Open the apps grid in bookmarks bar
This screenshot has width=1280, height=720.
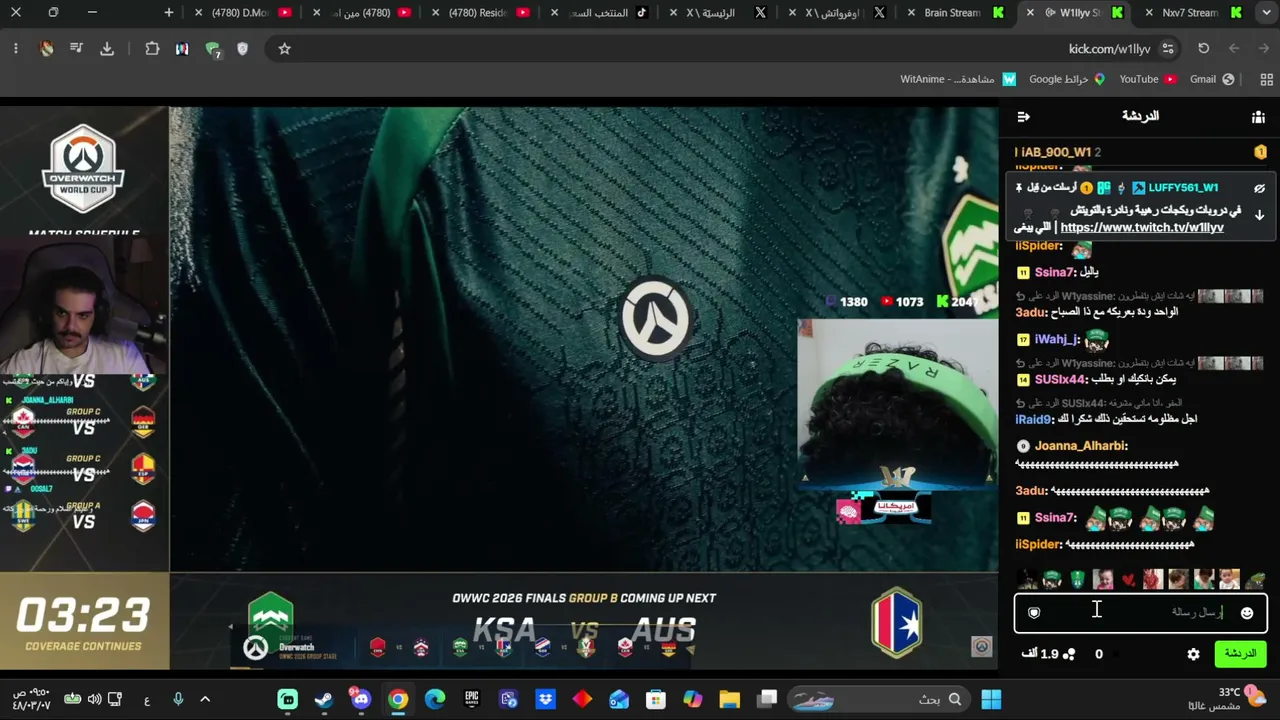1266,79
